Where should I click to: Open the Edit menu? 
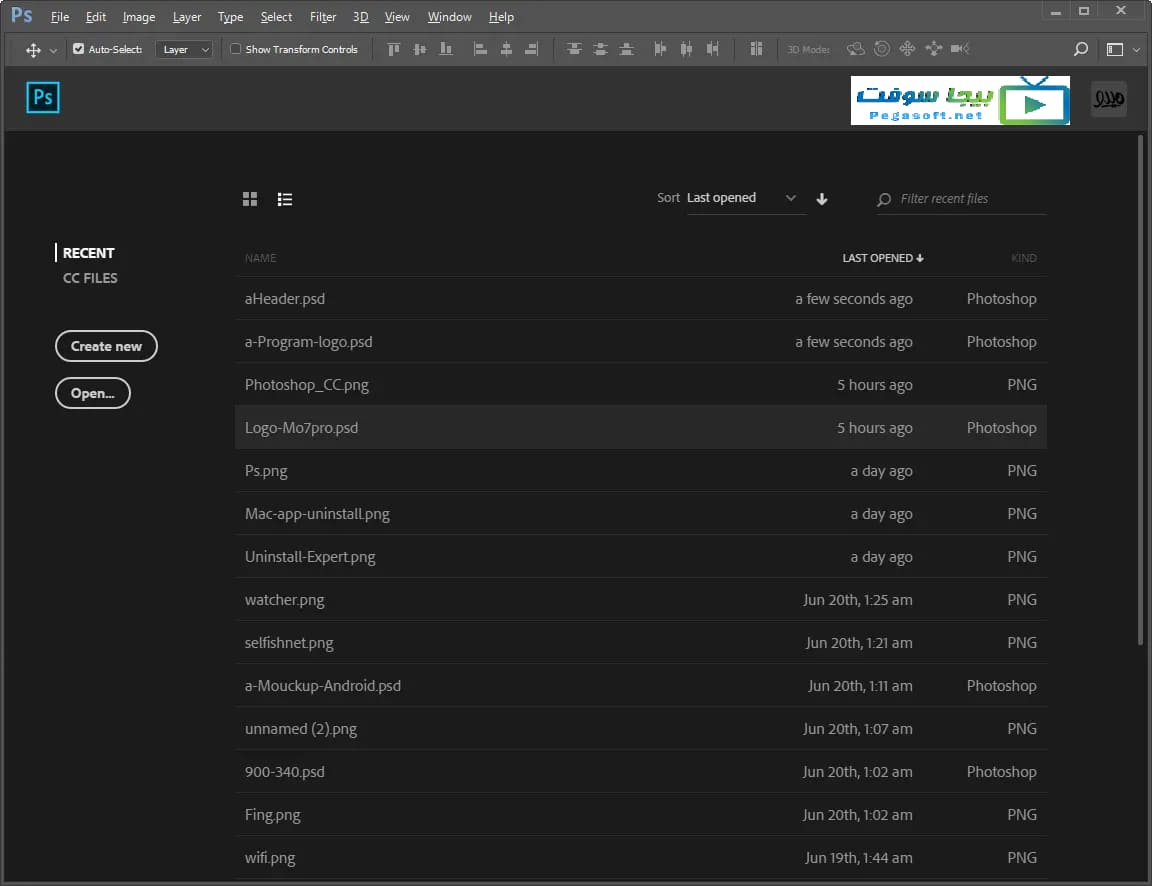point(96,17)
